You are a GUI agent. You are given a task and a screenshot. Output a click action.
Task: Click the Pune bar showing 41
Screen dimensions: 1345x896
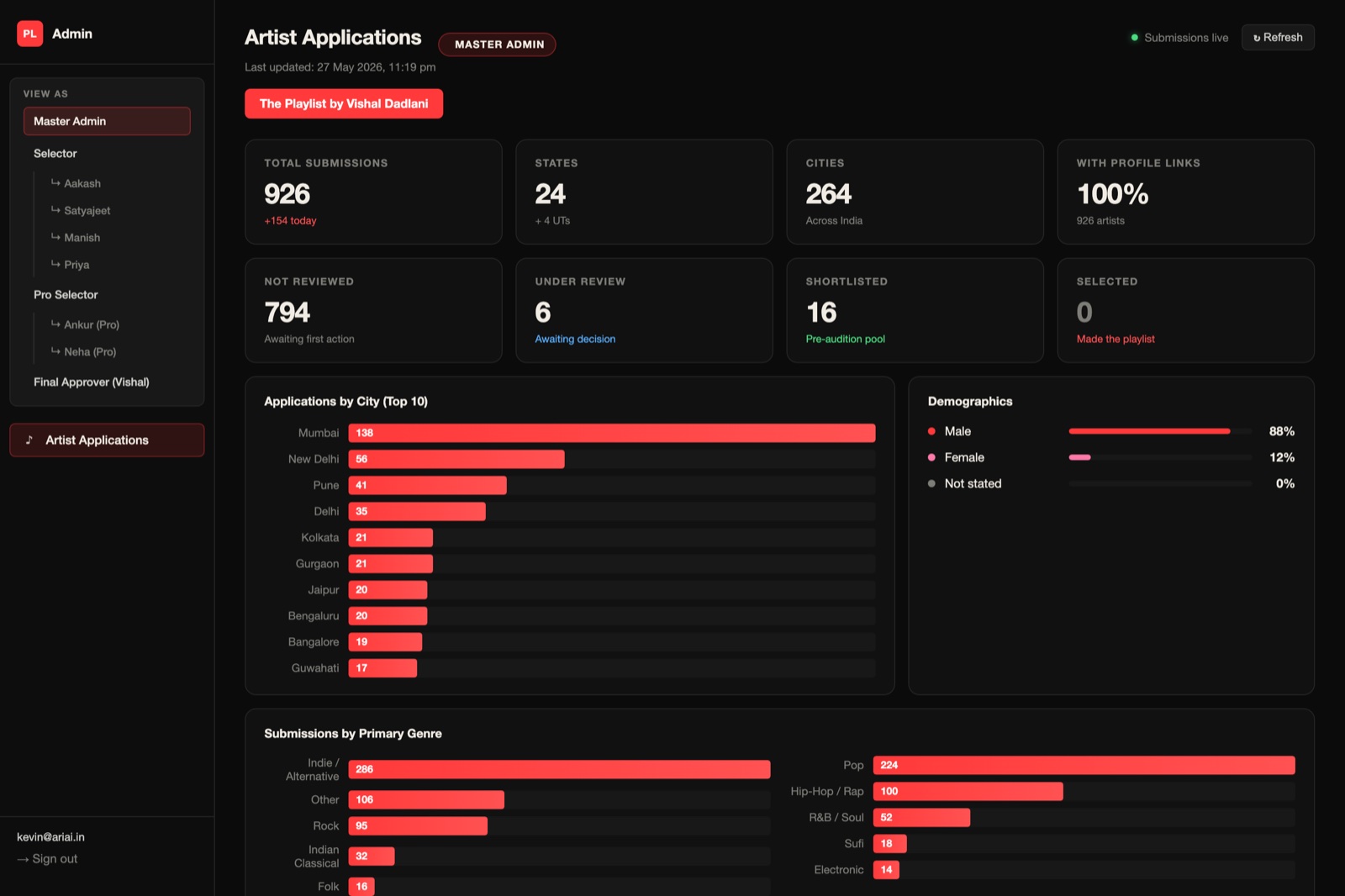428,485
